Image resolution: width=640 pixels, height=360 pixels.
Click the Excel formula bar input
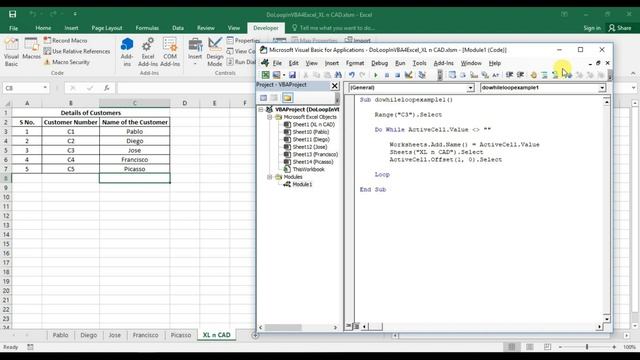[x=186, y=88]
